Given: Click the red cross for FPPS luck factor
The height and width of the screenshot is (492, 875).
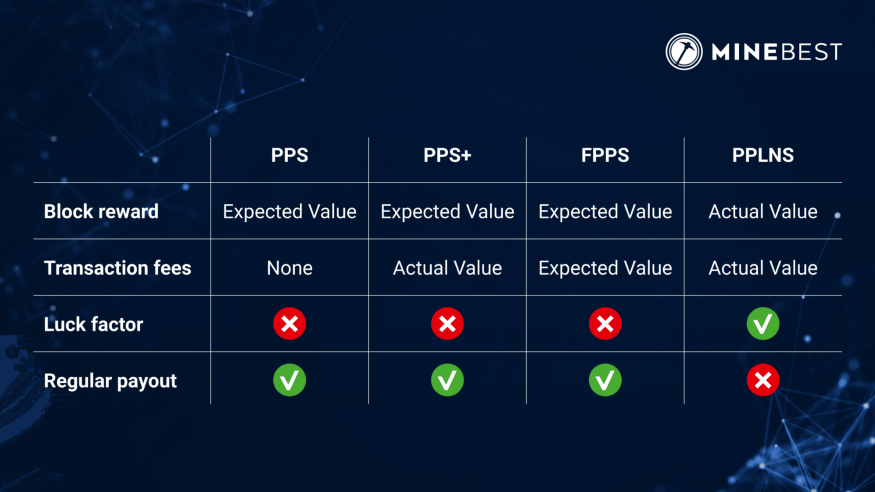Looking at the screenshot, I should click(x=605, y=324).
